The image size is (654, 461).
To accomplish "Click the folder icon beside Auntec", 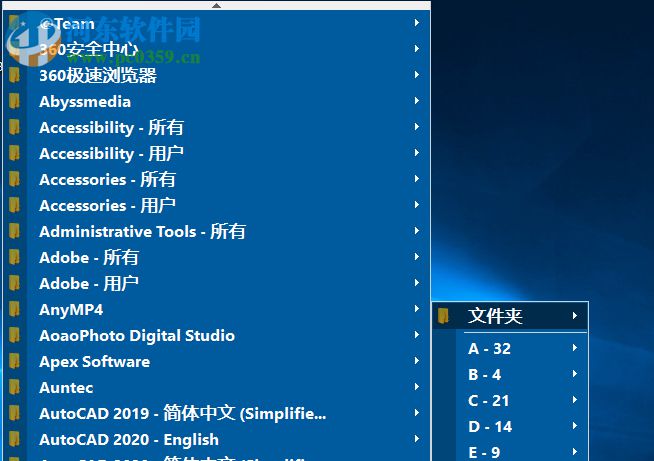I will [x=14, y=387].
